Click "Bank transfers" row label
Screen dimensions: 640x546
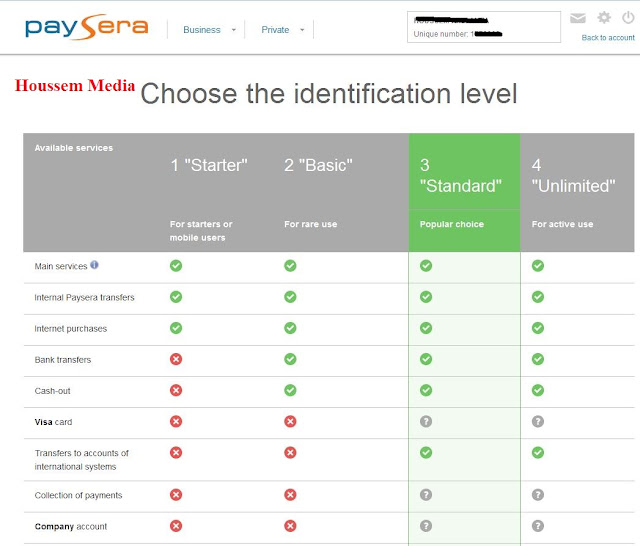pos(63,360)
